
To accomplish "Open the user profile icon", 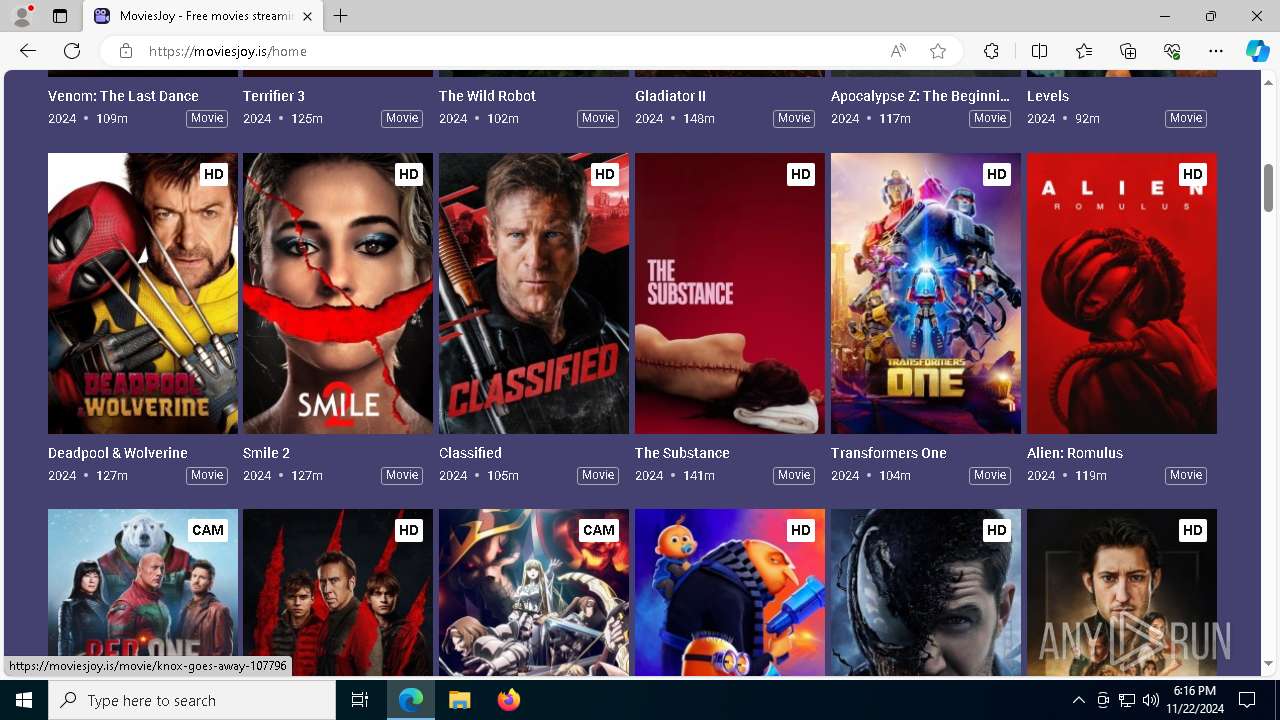I will [x=21, y=16].
